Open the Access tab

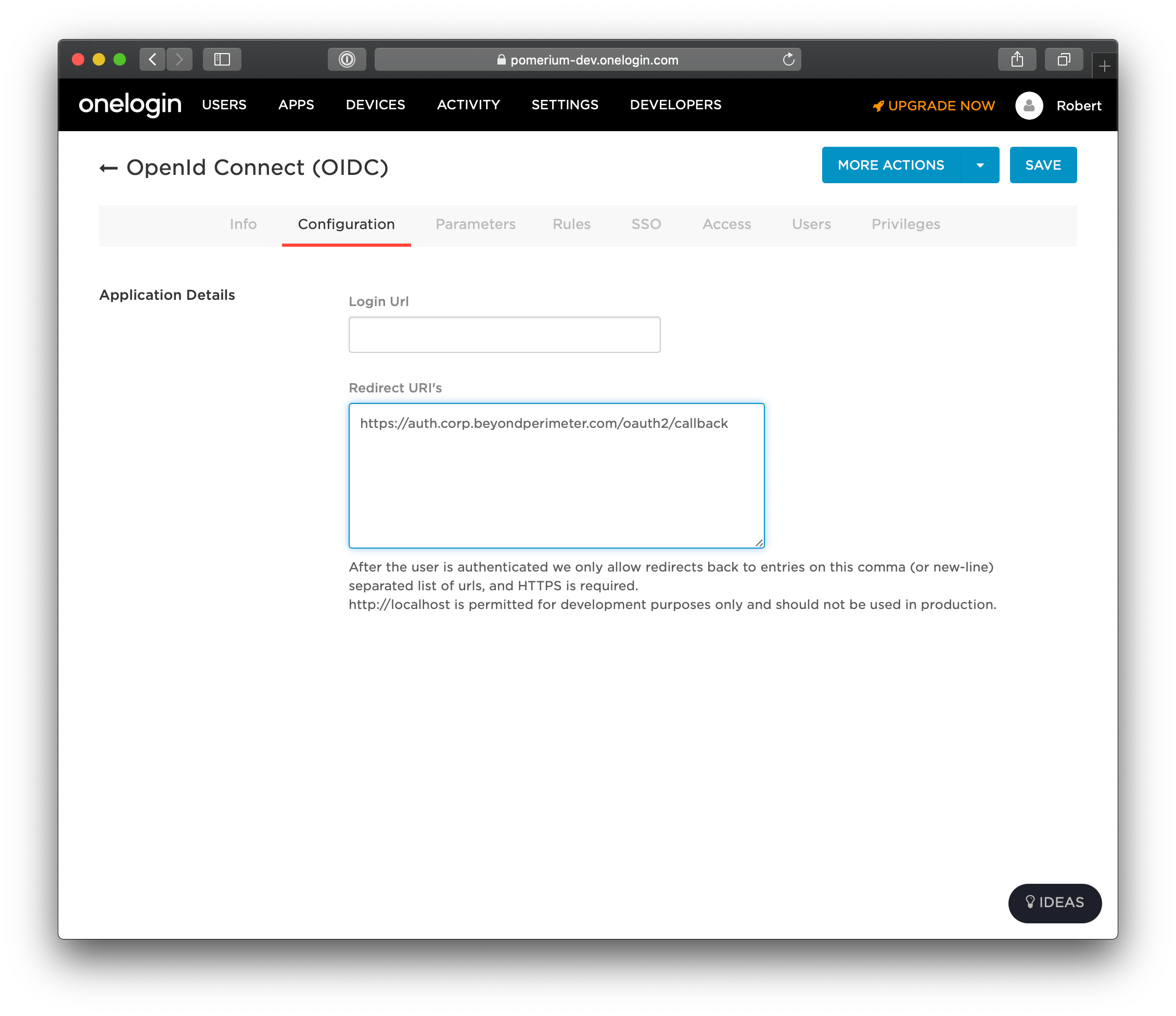[726, 224]
